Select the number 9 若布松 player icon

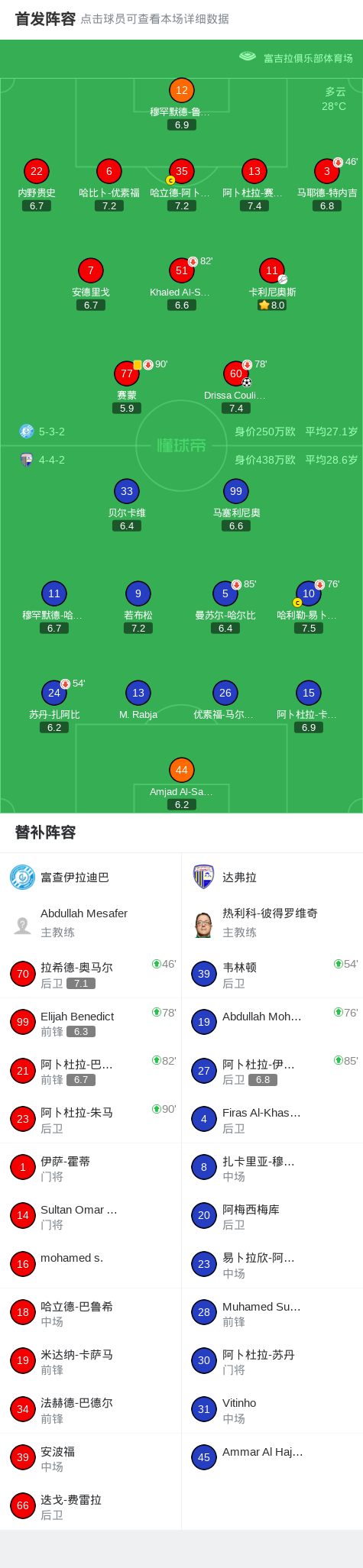click(138, 593)
